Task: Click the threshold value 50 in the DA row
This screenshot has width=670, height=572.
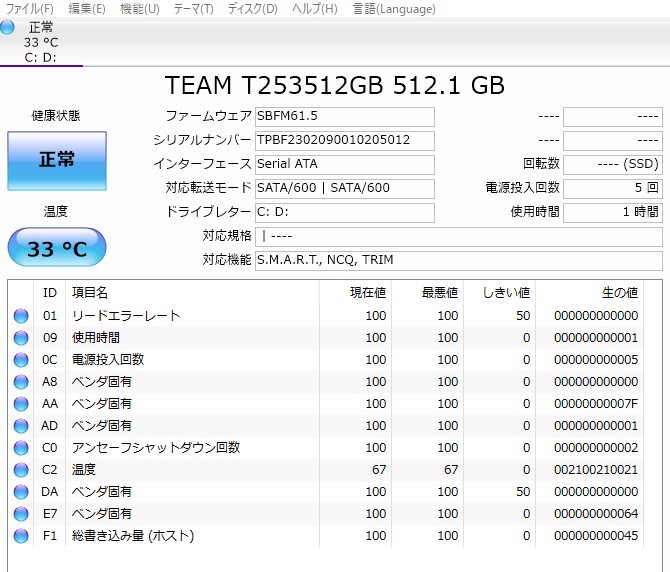Action: pyautogui.click(x=523, y=492)
